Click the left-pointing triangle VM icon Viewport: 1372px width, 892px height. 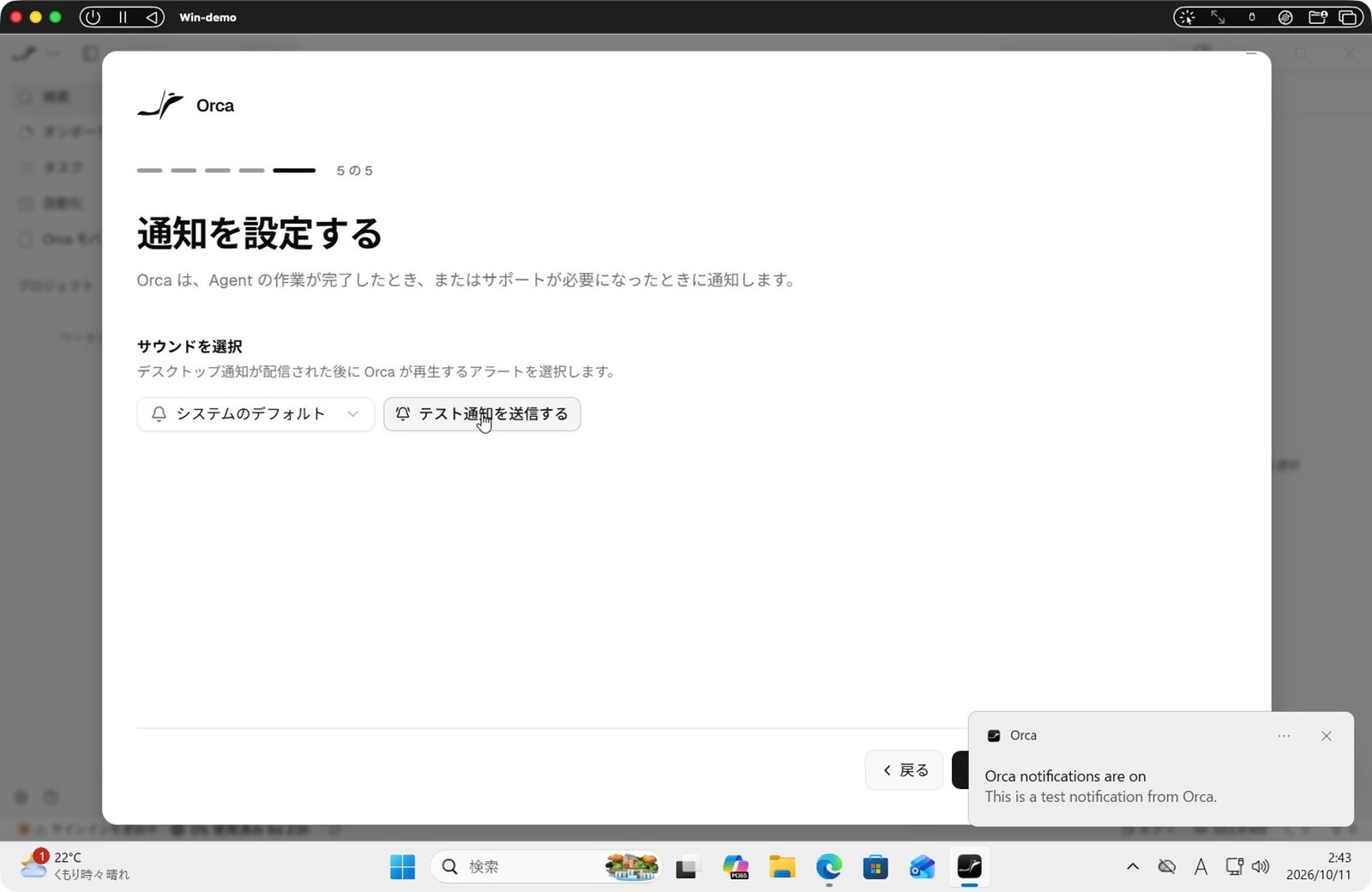click(x=151, y=17)
